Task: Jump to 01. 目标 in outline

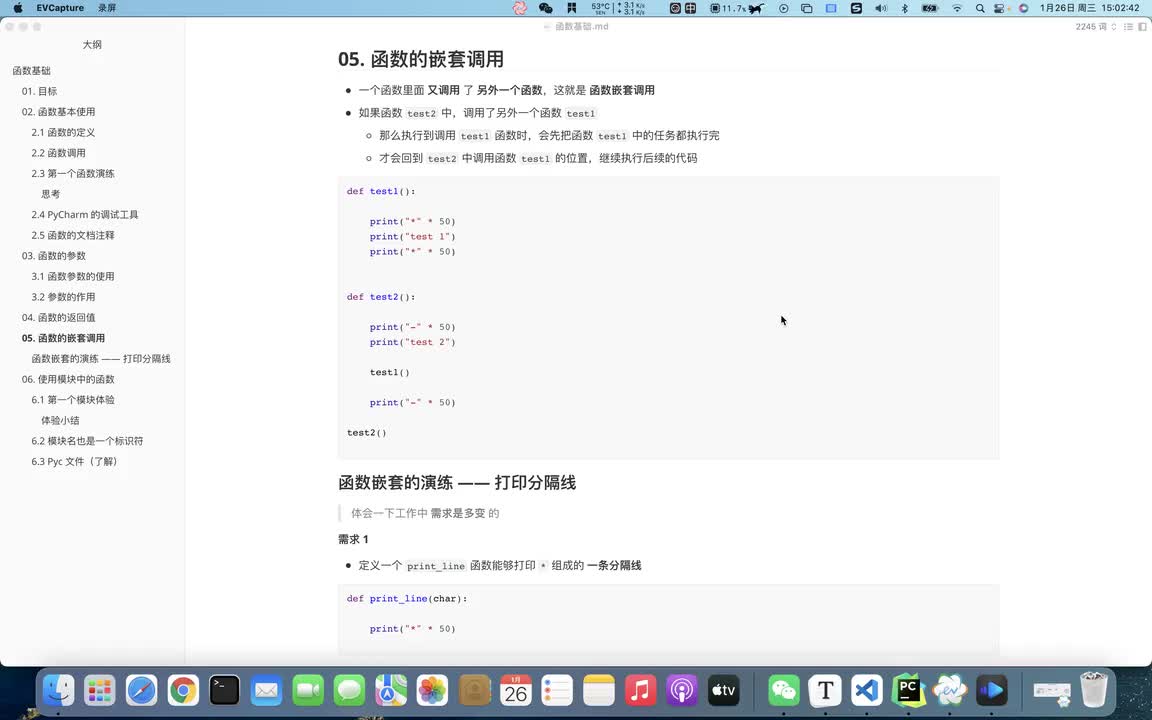Action: pyautogui.click(x=39, y=91)
